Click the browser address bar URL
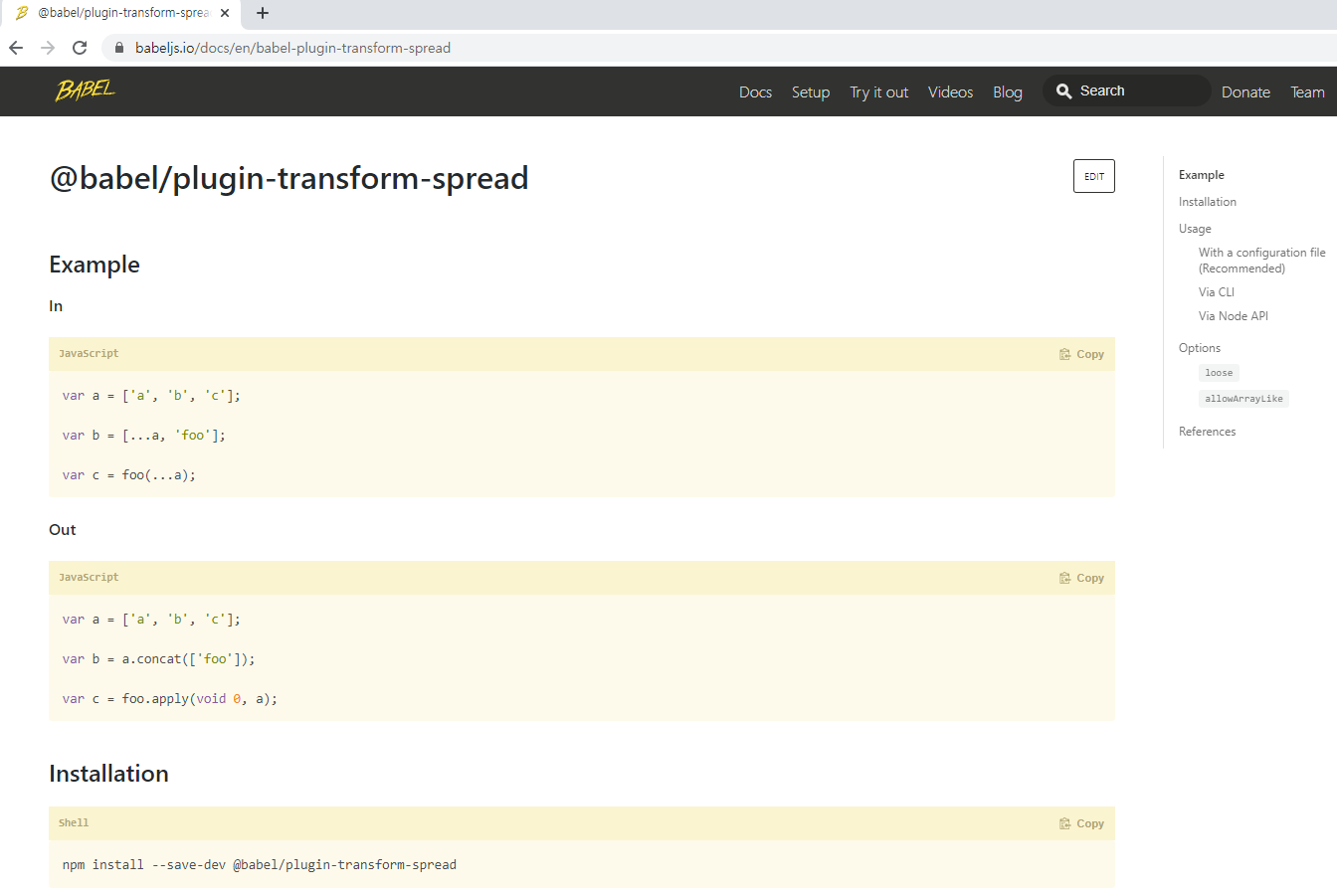This screenshot has width=1337, height=896. click(292, 48)
